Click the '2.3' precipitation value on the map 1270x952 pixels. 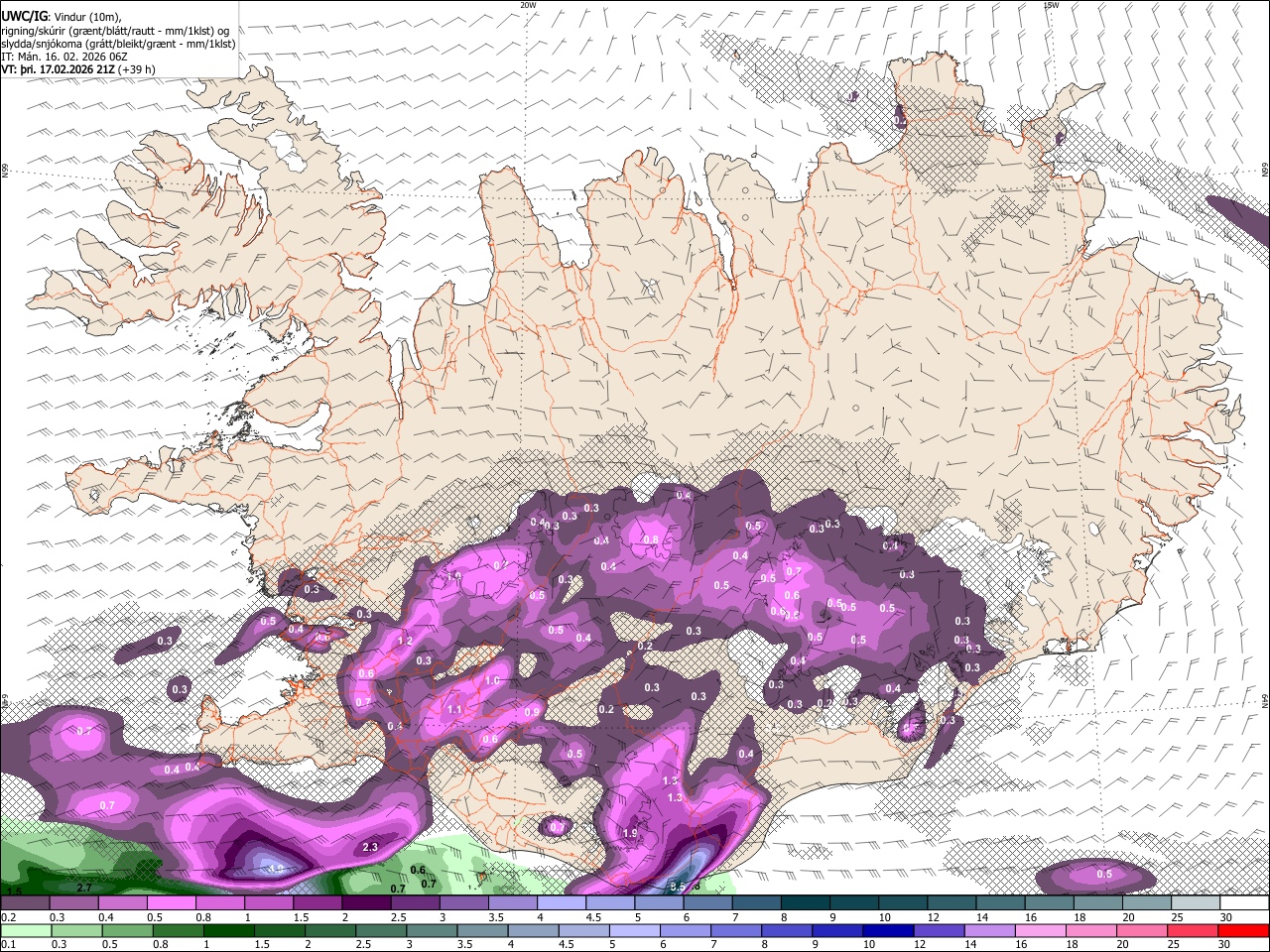pyautogui.click(x=371, y=847)
